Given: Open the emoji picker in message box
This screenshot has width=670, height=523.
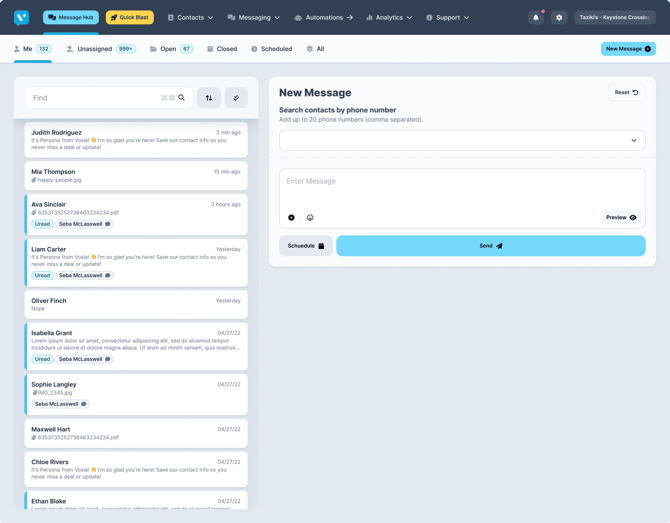Looking at the screenshot, I should (310, 217).
